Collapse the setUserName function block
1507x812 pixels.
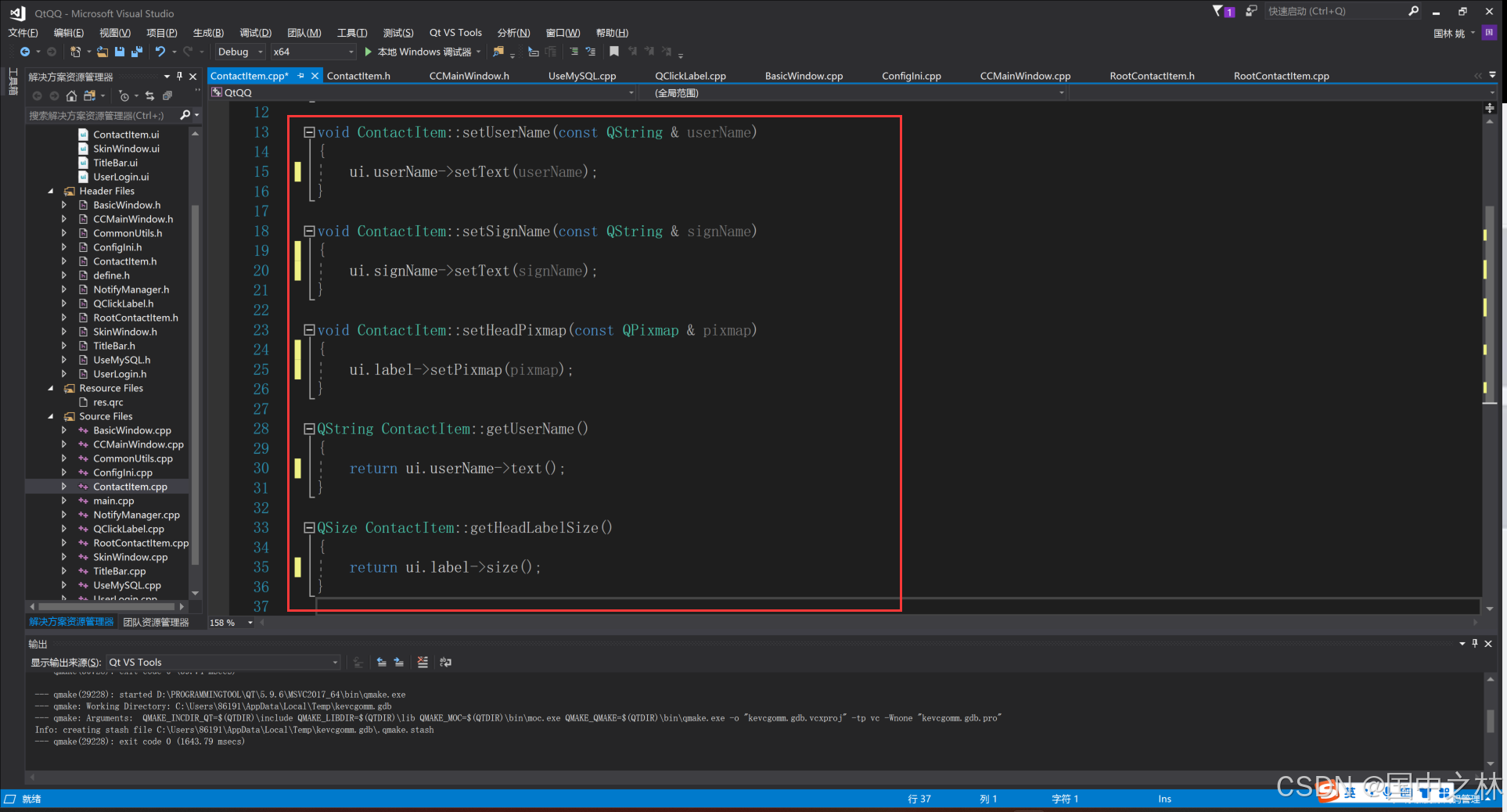point(309,132)
